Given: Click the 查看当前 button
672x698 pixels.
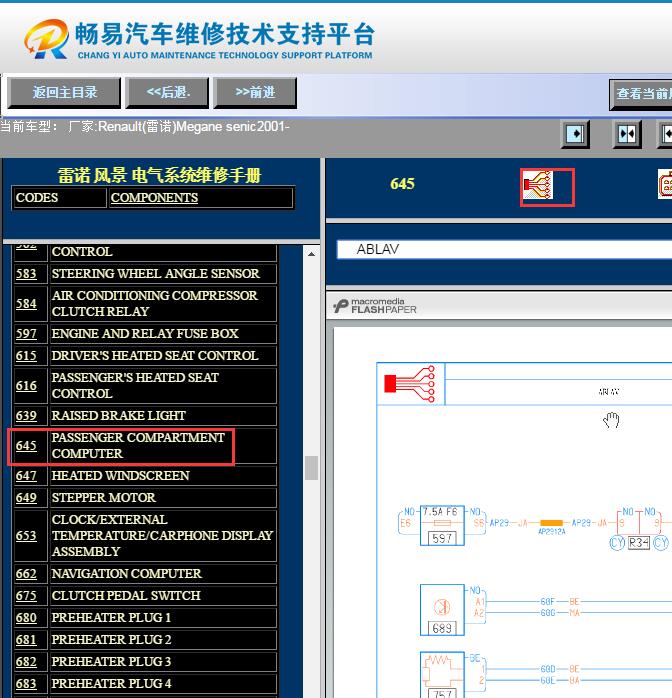Looking at the screenshot, I should (x=641, y=94).
